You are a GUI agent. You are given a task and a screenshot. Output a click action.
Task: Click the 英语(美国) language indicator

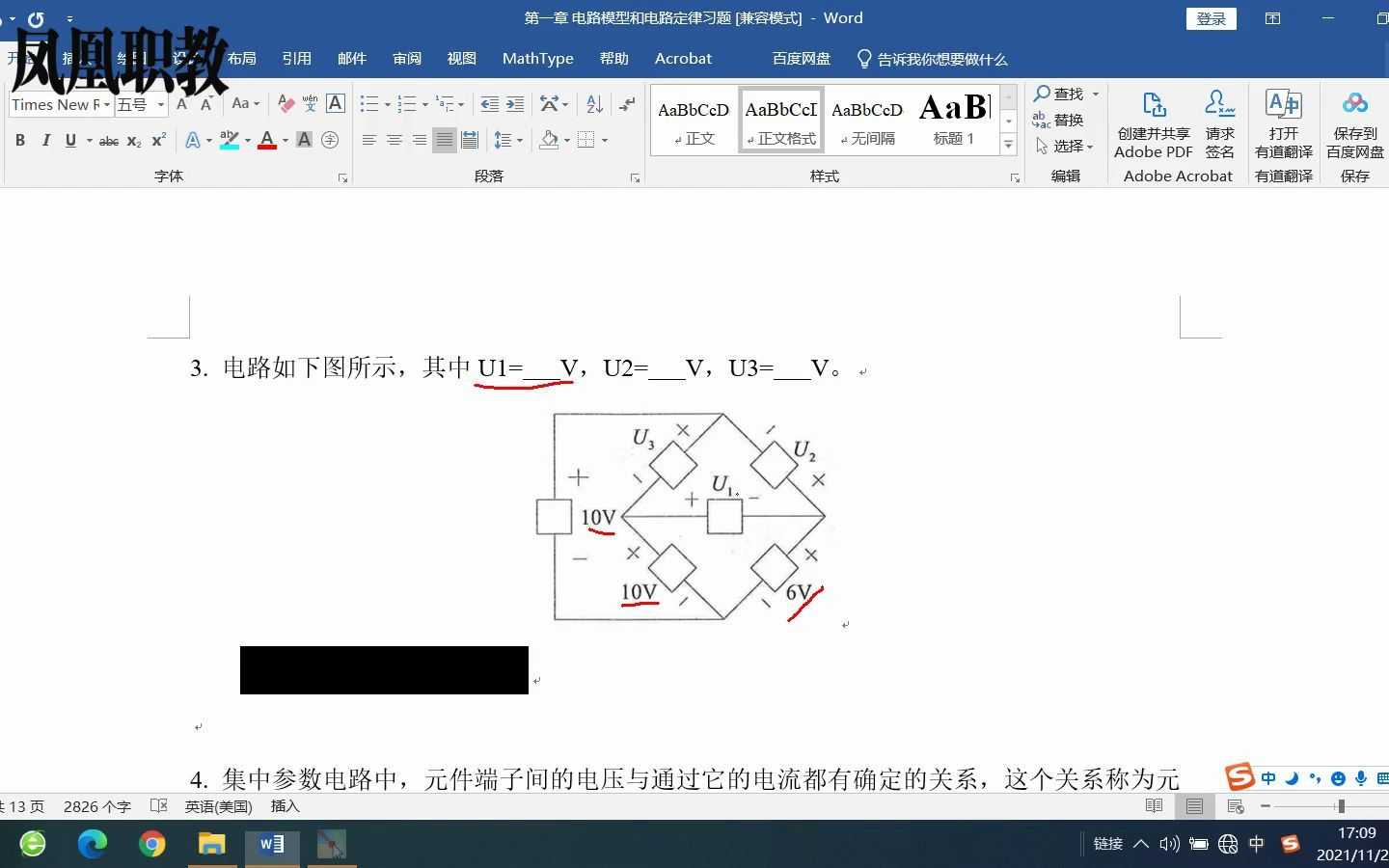pyautogui.click(x=219, y=806)
